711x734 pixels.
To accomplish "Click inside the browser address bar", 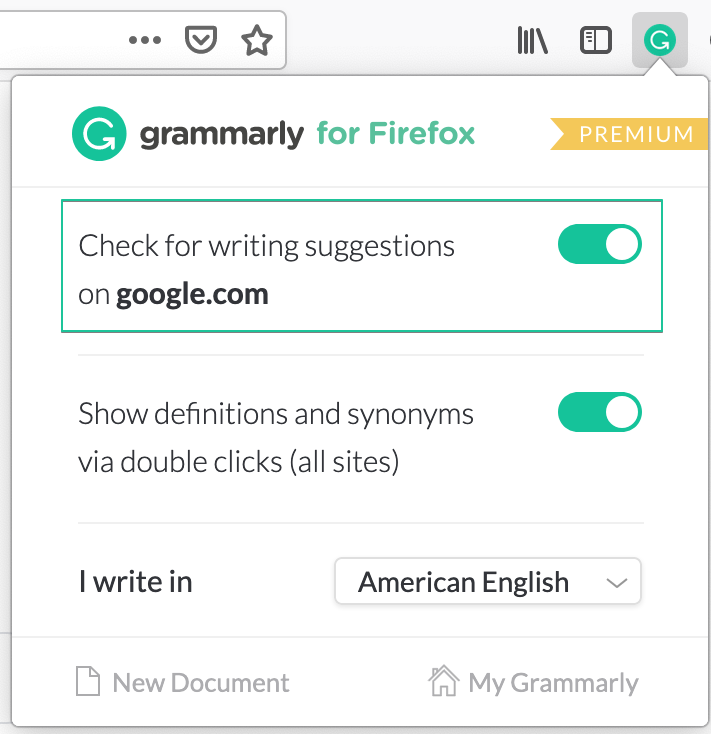I will coord(60,40).
